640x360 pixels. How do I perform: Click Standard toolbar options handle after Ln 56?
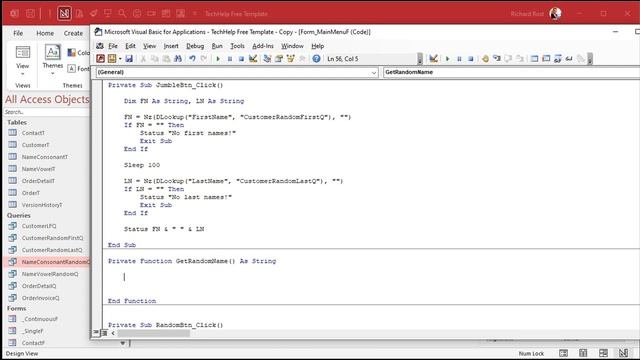[420, 59]
